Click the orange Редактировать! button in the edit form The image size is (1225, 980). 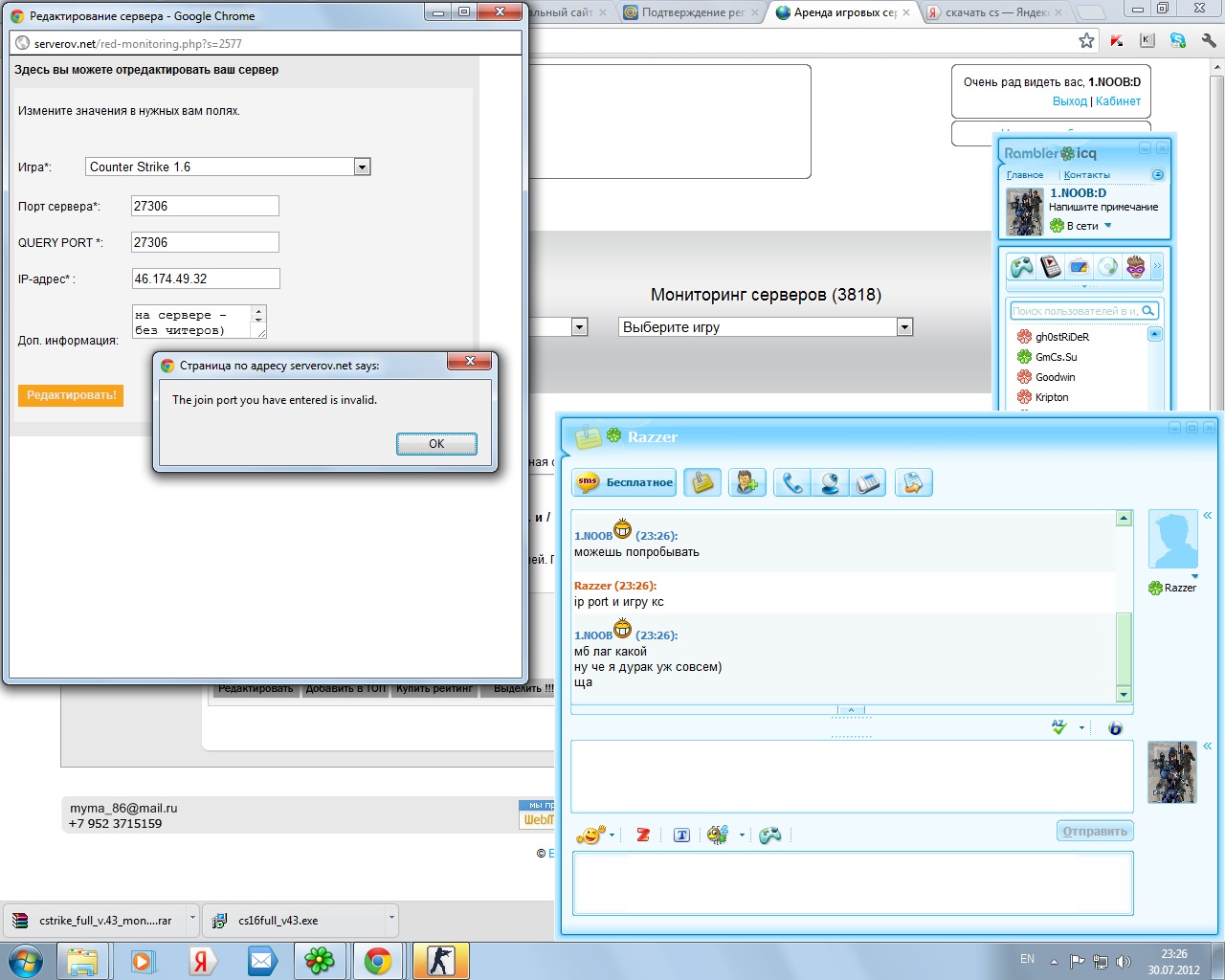coord(71,395)
